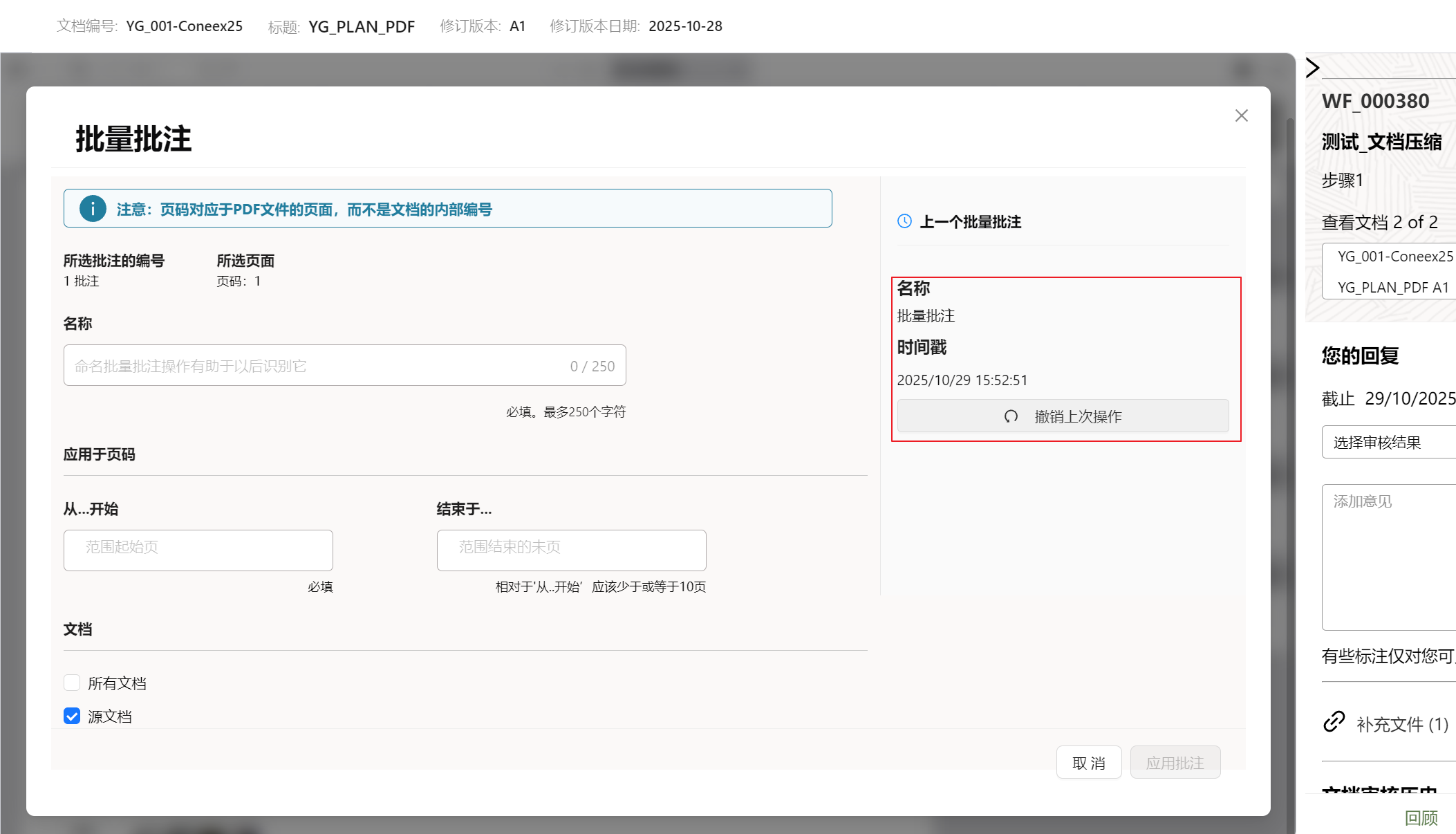Screen dimensions: 1456x834
Task: Click the blue info icon in the notice banner
Action: pyautogui.click(x=93, y=209)
